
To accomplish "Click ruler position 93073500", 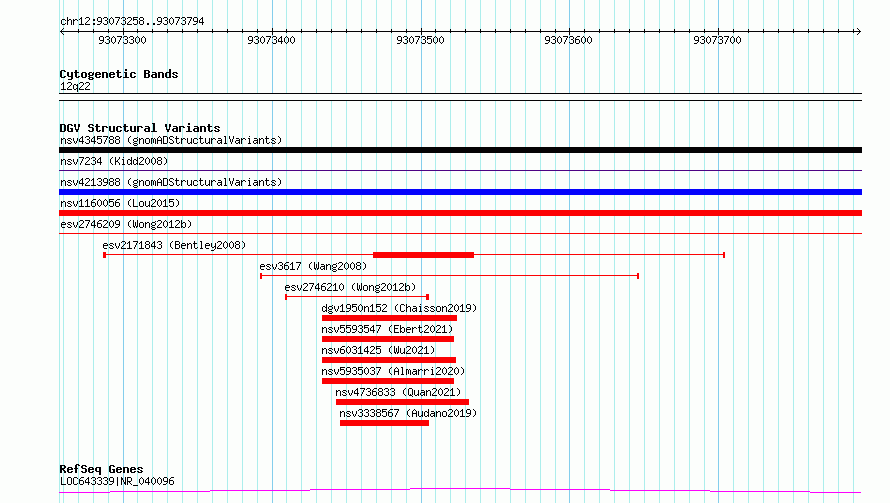I will point(420,40).
